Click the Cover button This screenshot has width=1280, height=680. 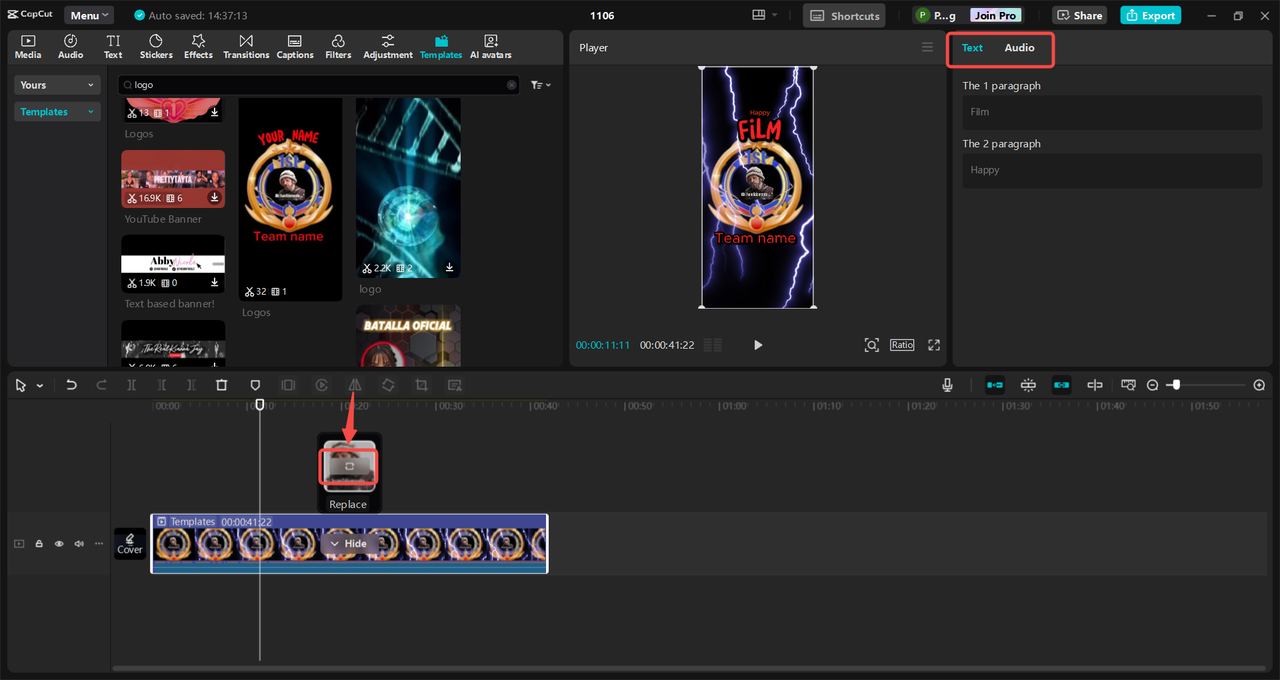[130, 544]
